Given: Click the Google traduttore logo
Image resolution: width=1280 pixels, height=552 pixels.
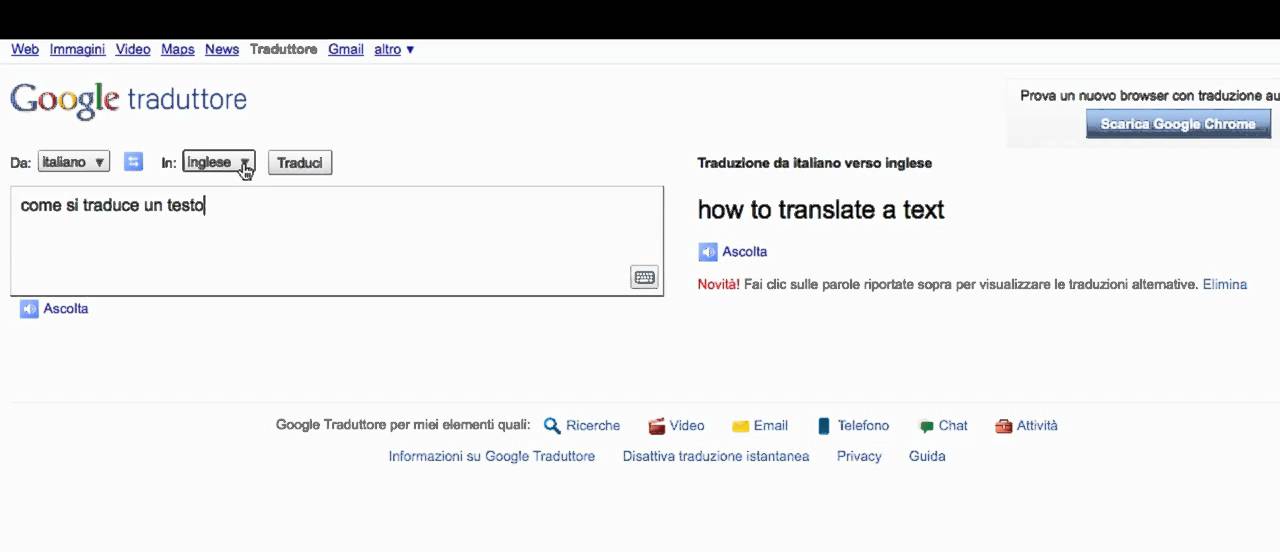Looking at the screenshot, I should (x=128, y=100).
